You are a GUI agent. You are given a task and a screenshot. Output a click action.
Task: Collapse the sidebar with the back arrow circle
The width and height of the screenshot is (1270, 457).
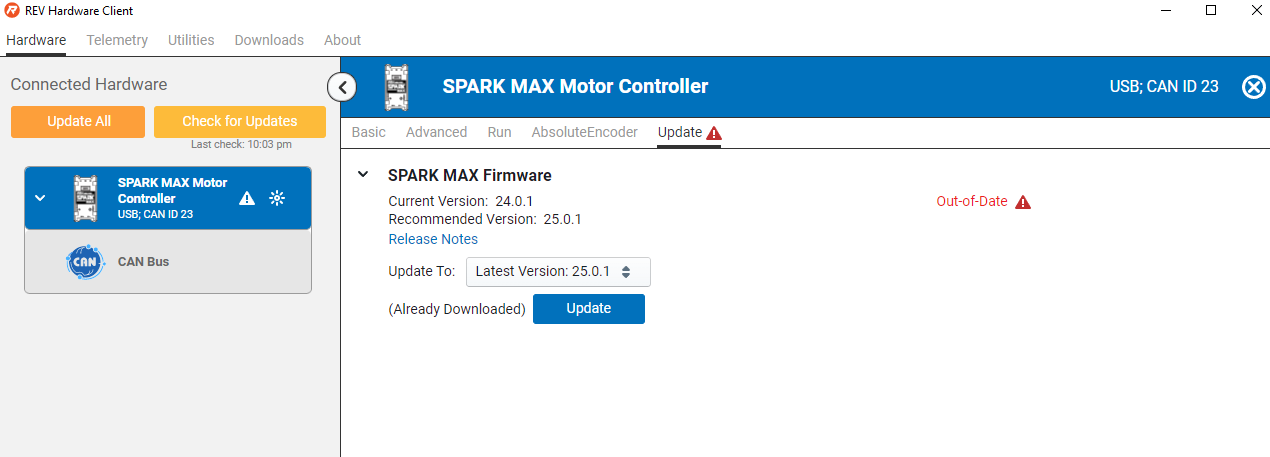point(342,87)
